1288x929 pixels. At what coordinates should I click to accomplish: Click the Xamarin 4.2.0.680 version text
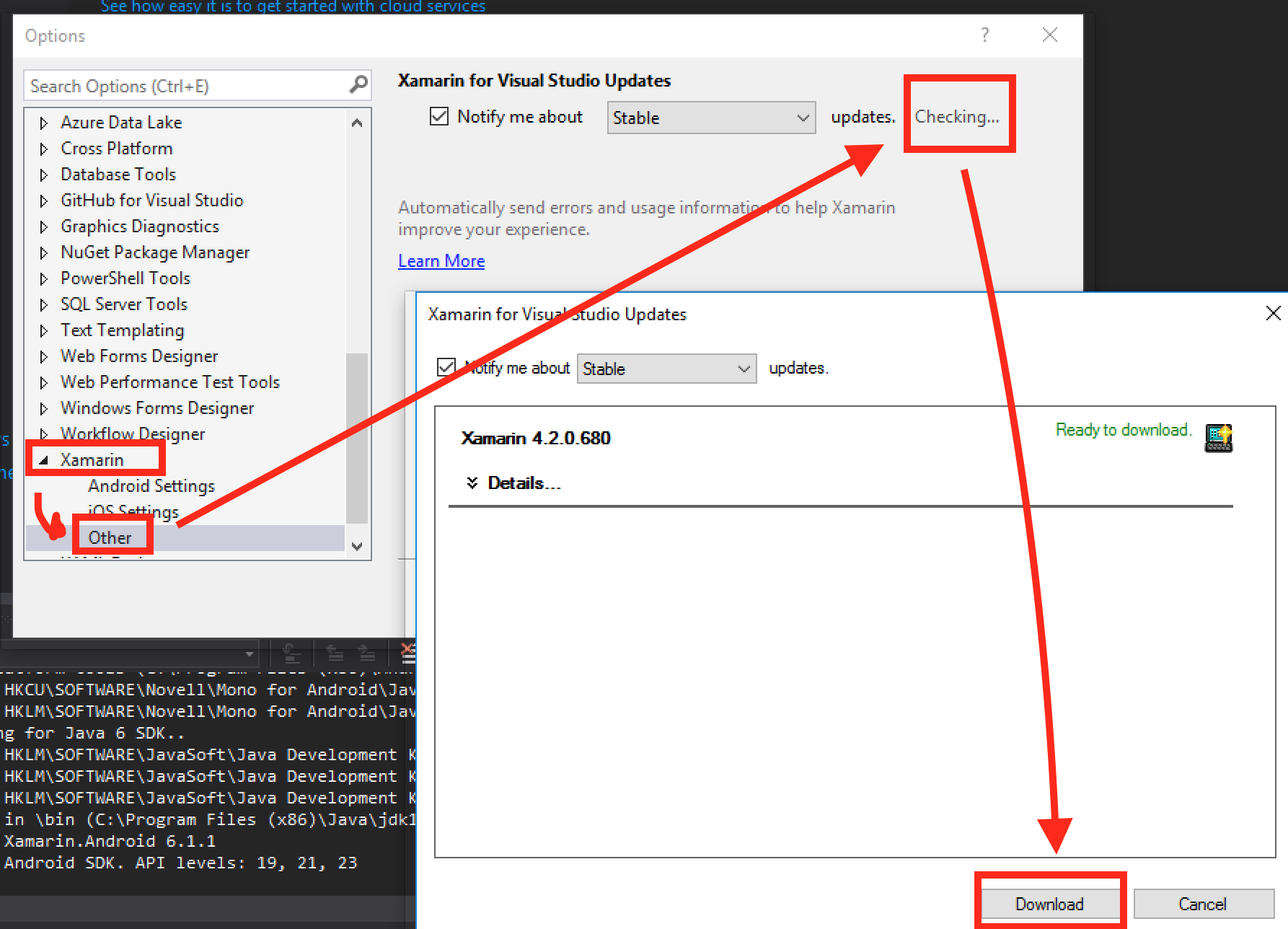pos(536,438)
